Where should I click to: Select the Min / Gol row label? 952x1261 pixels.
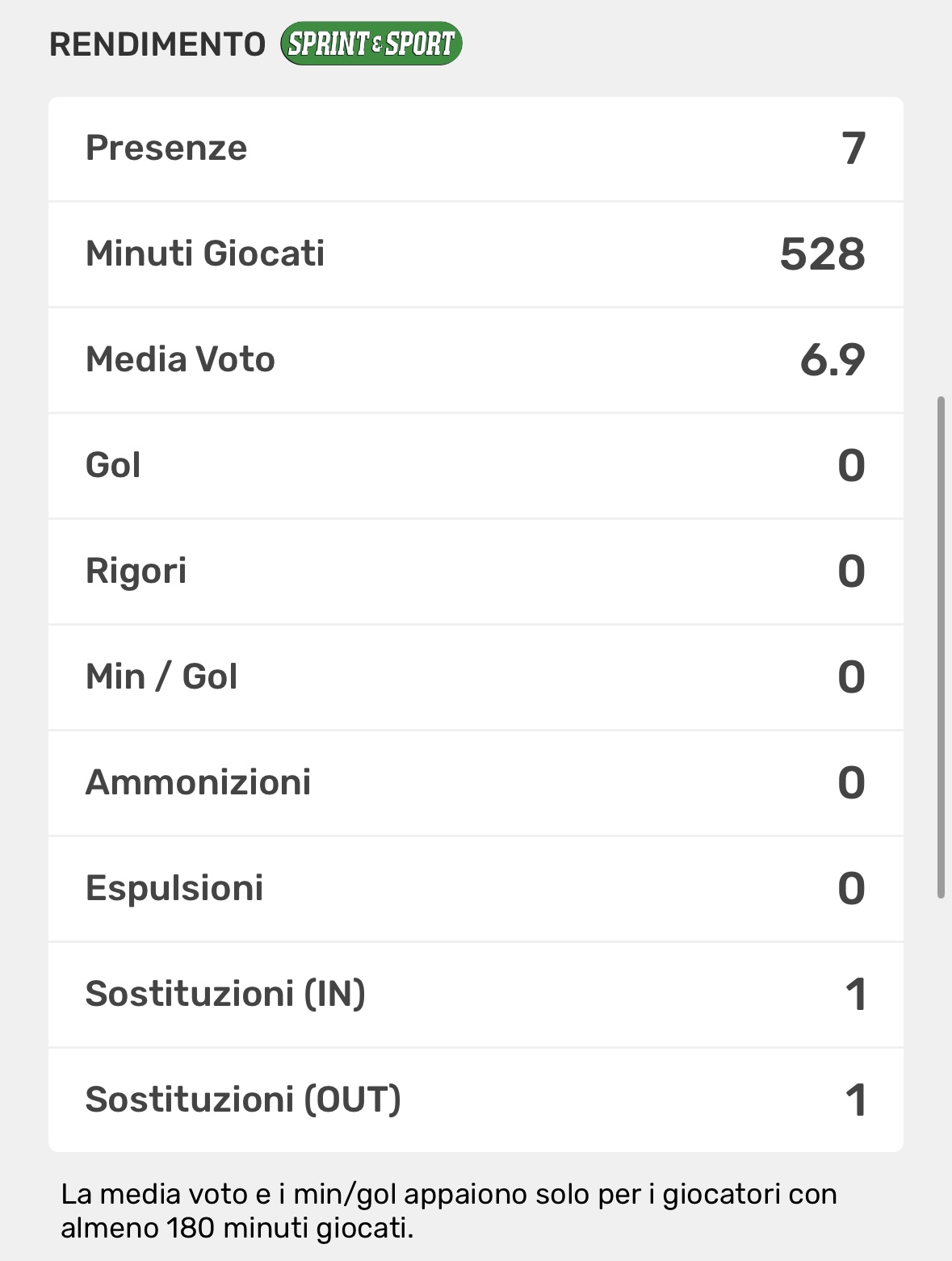(161, 677)
